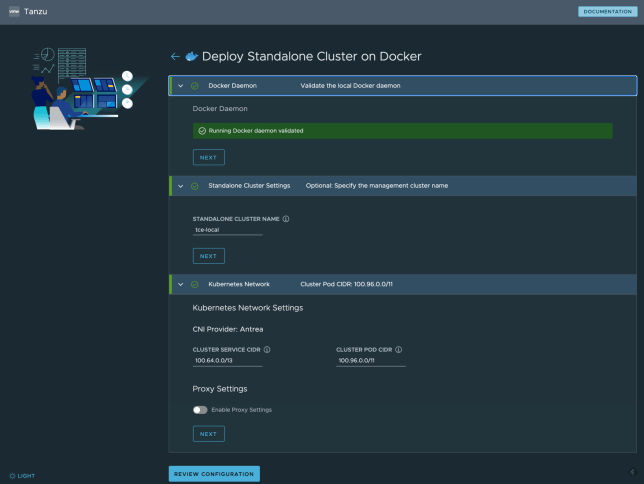Click the Docker whale icon in title

191,56
